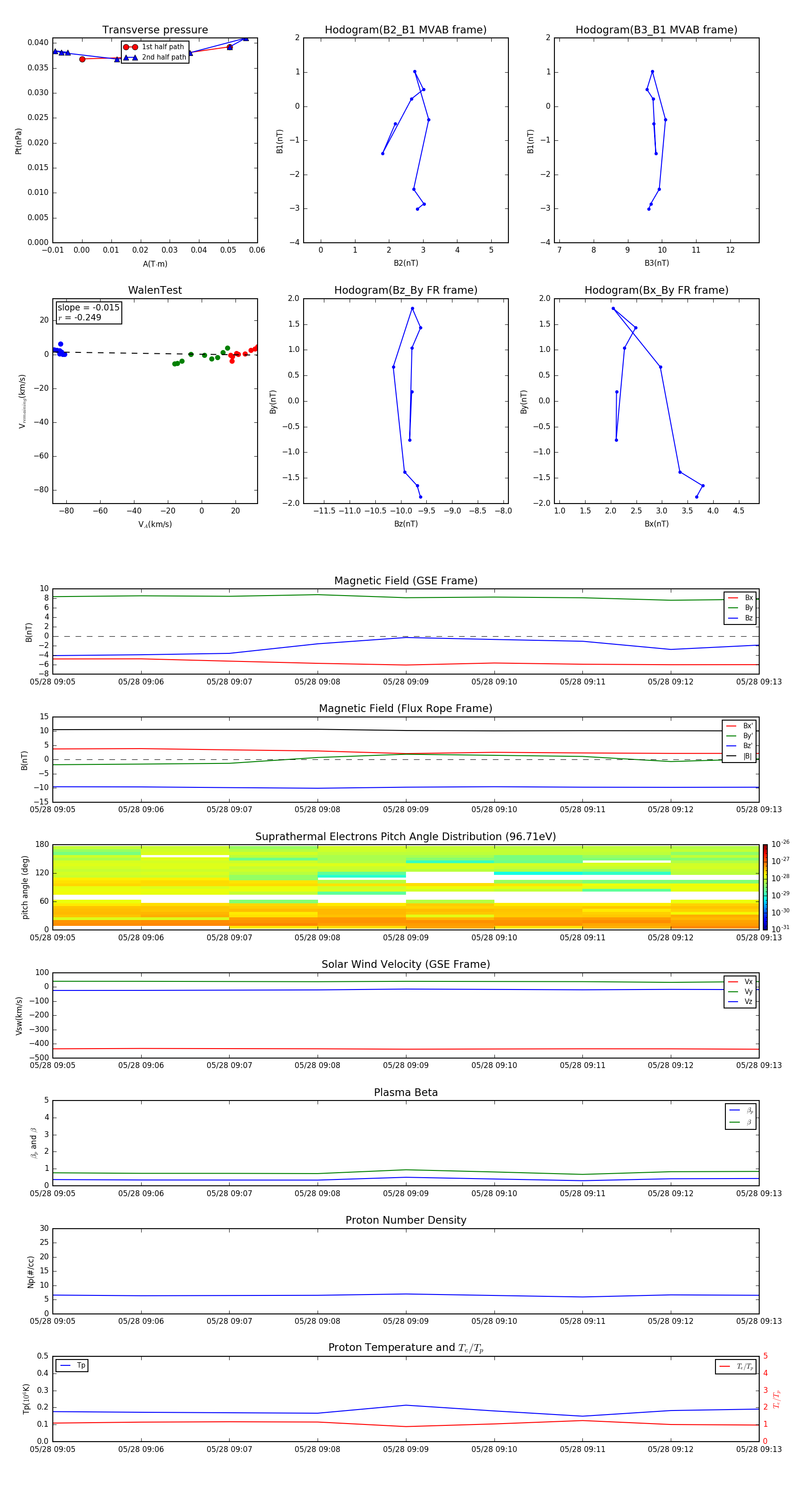Select the Vz entry in the velocity legend
Screen dimensions: 812x1489
[740, 1002]
